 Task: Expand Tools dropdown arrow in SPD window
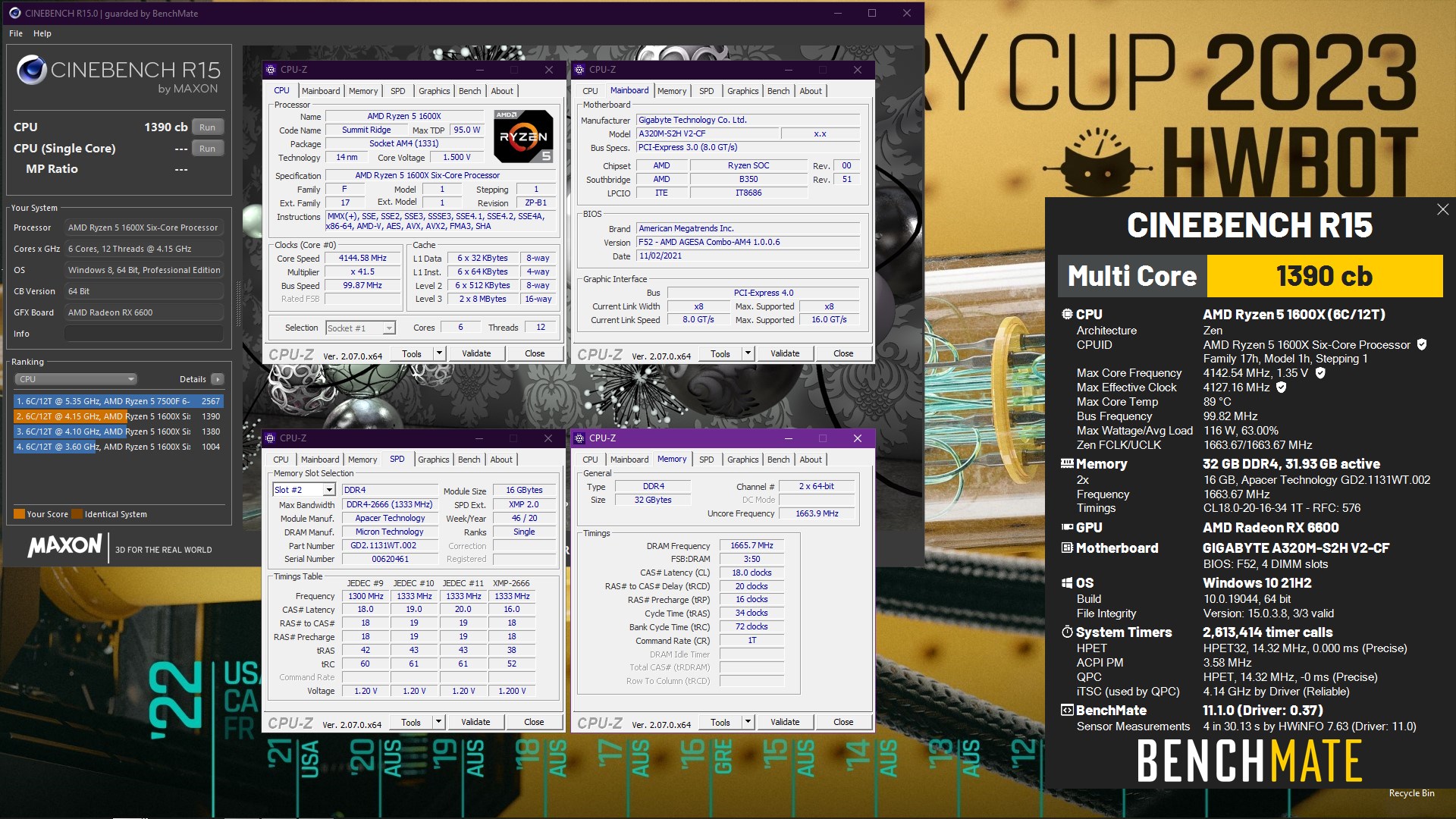(x=438, y=722)
